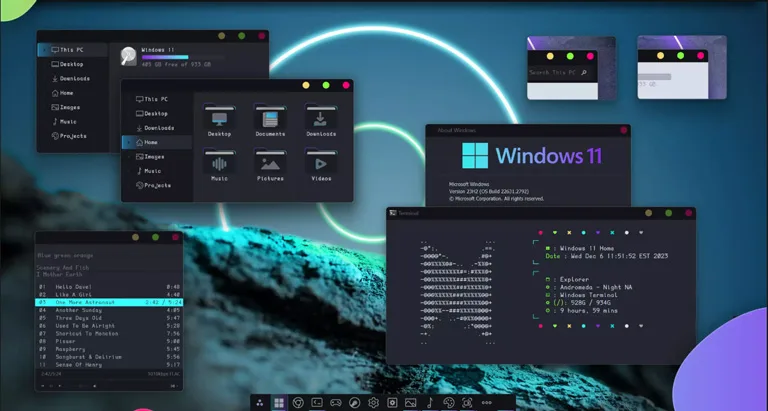
Task: Play track 06 Used To Be Alright
Action: pos(109,326)
